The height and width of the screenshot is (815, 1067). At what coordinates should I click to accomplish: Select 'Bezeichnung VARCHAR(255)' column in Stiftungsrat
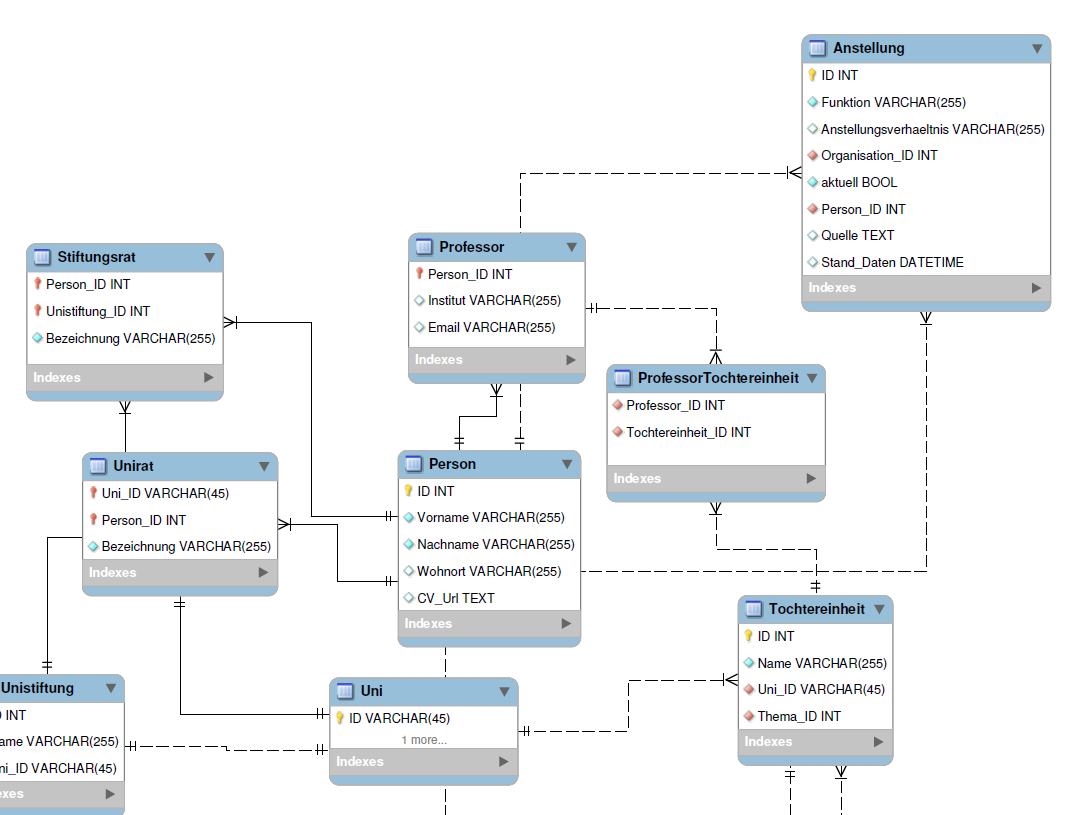[x=125, y=338]
